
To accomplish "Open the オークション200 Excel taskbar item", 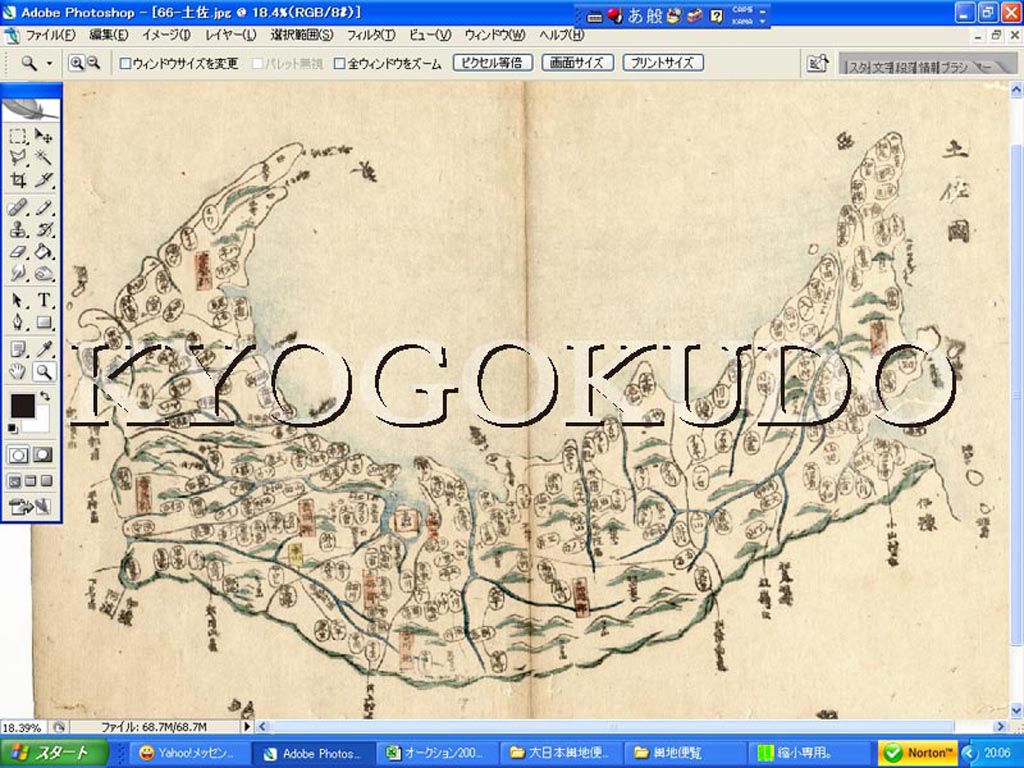I will [435, 753].
